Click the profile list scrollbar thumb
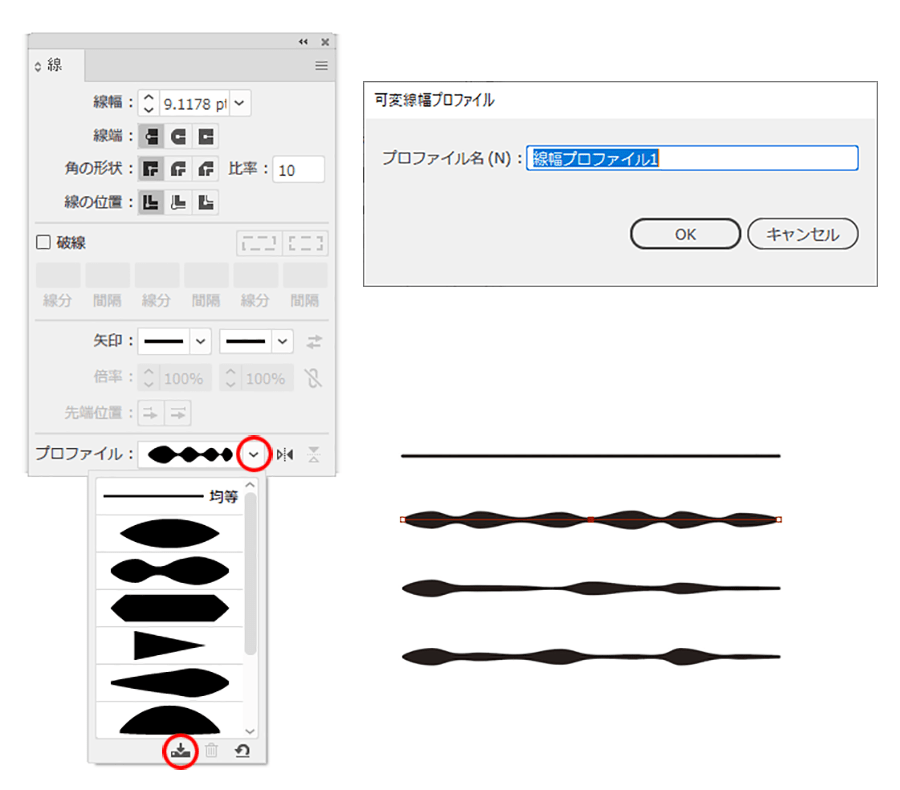This screenshot has width=900, height=790. tap(250, 573)
